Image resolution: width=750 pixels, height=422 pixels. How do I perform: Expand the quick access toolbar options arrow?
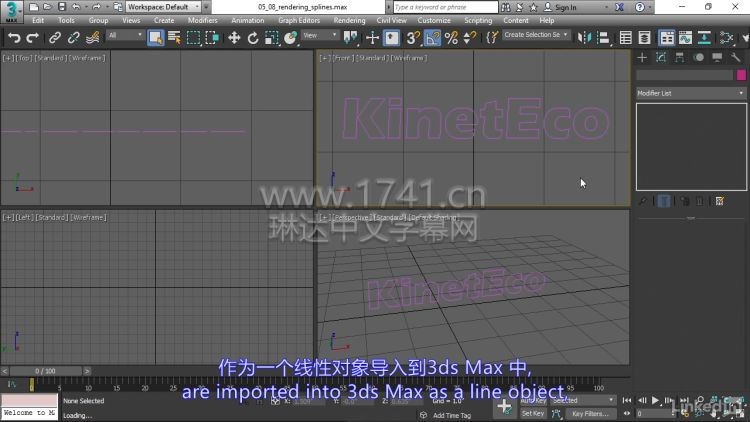(x=206, y=7)
